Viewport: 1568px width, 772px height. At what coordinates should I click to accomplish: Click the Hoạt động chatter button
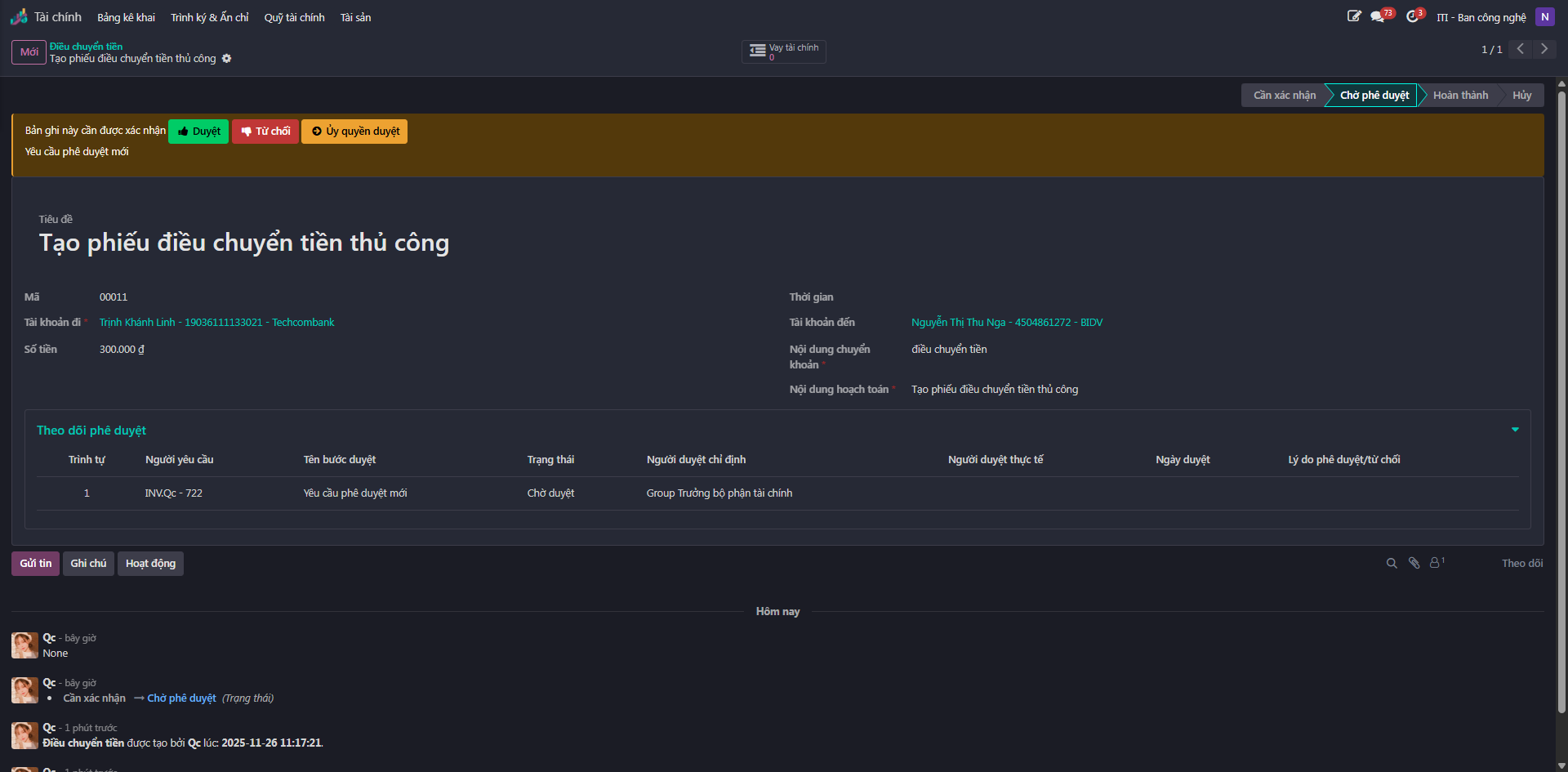point(150,564)
